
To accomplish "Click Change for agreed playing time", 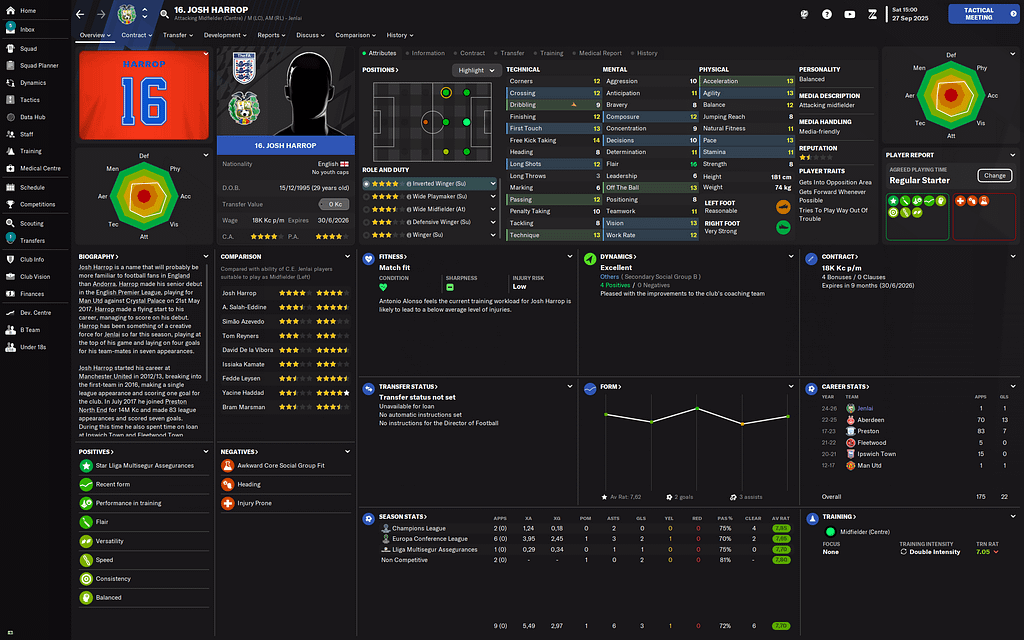I will coord(994,176).
